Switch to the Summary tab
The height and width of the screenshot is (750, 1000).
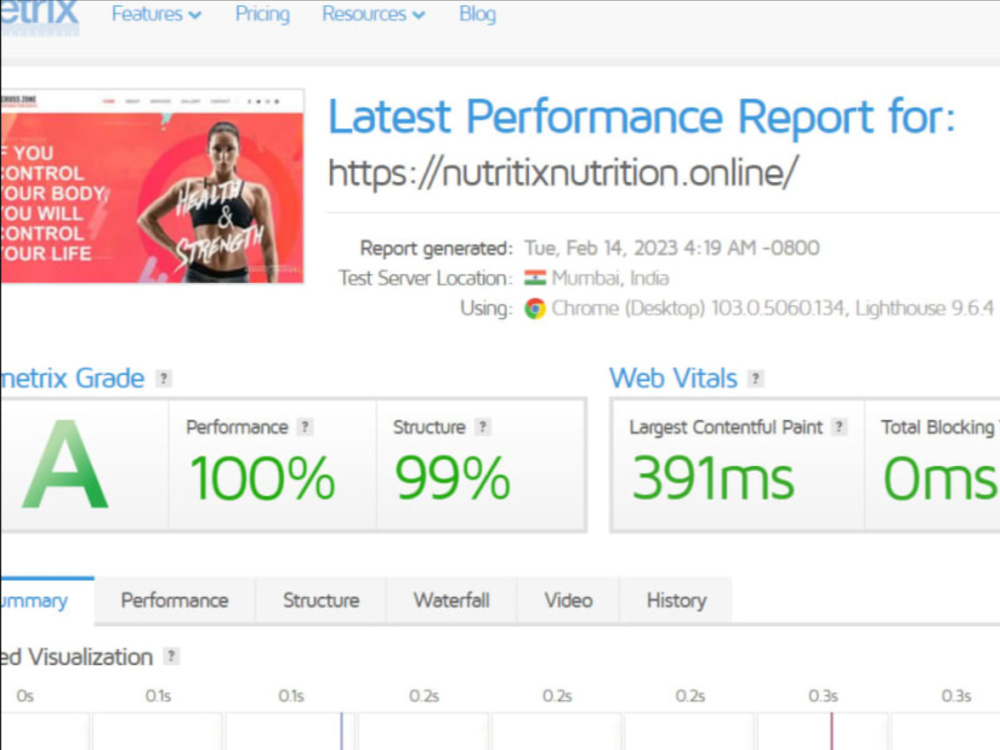tap(47, 601)
